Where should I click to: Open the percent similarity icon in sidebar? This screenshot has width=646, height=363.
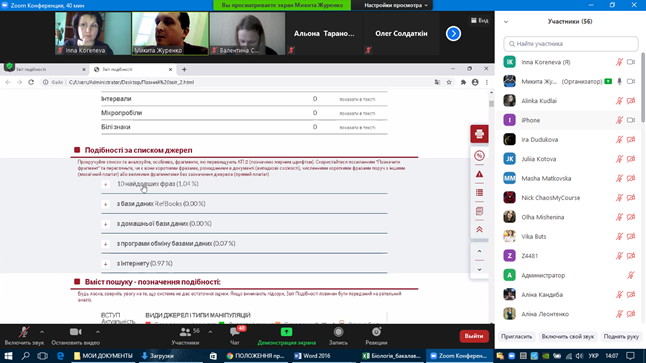[479, 156]
